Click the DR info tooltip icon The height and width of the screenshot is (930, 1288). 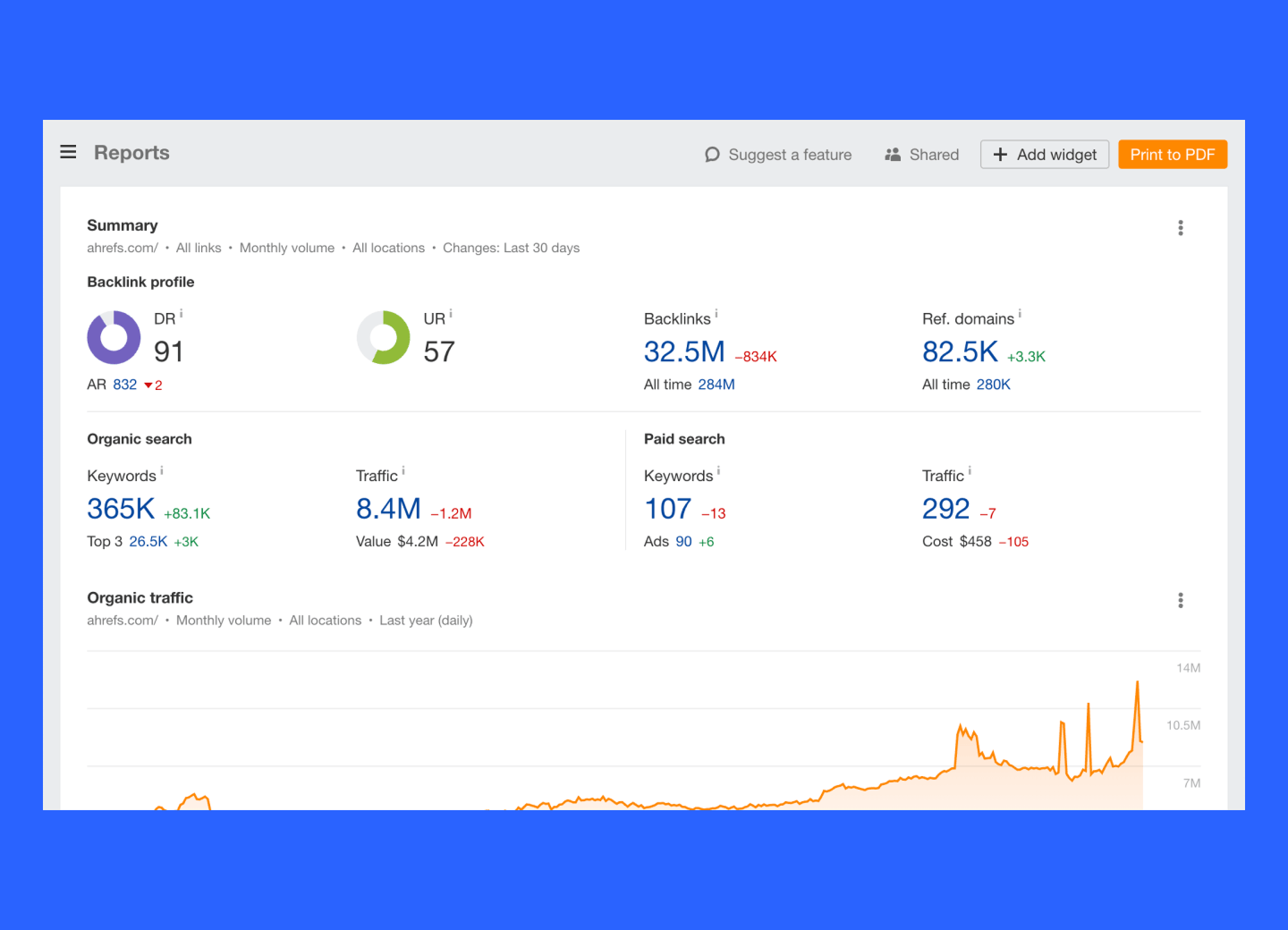[182, 312]
